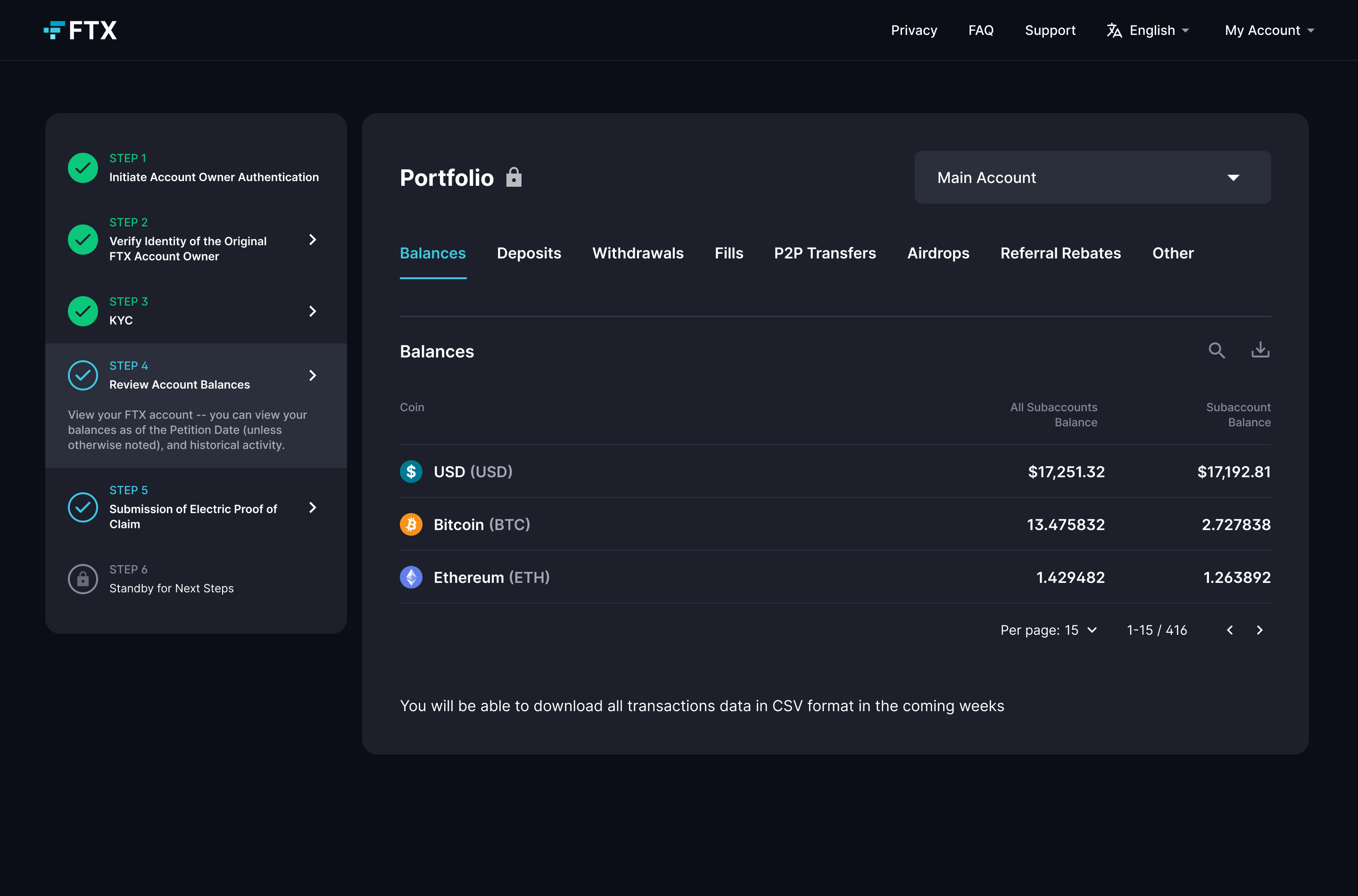Open the Support link
This screenshot has height=896, width=1358.
[1050, 30]
